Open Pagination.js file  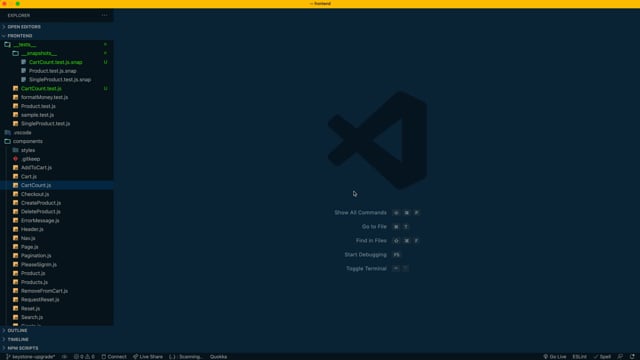click(x=57, y=256)
